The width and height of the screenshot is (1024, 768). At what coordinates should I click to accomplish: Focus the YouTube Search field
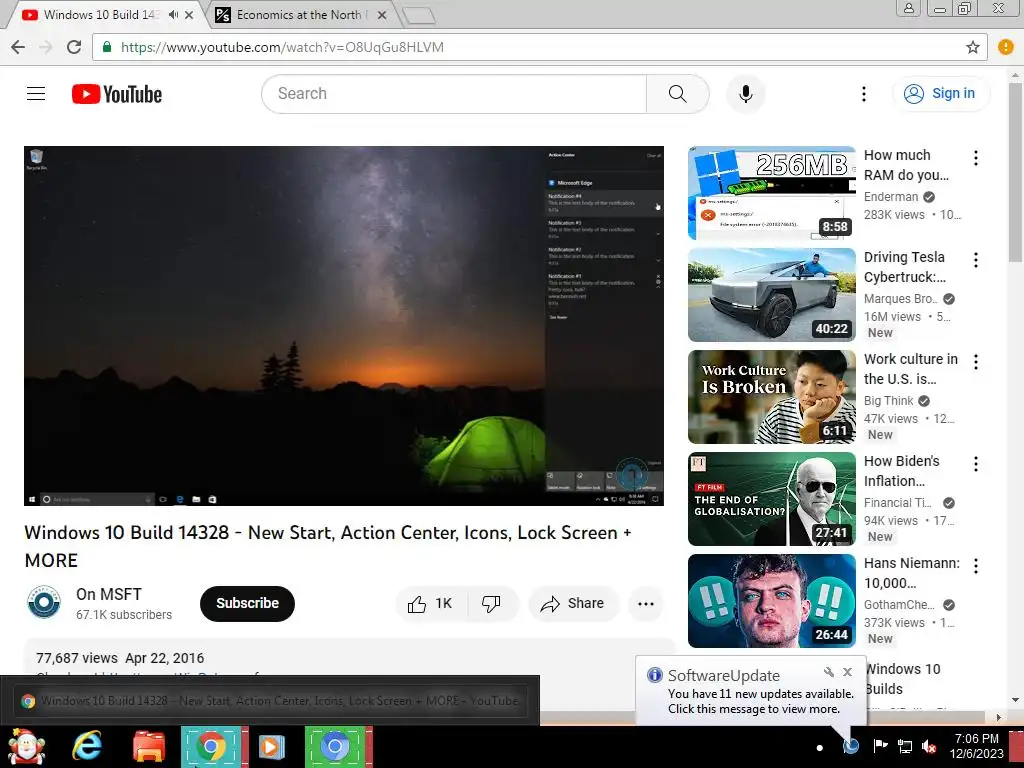pos(454,94)
